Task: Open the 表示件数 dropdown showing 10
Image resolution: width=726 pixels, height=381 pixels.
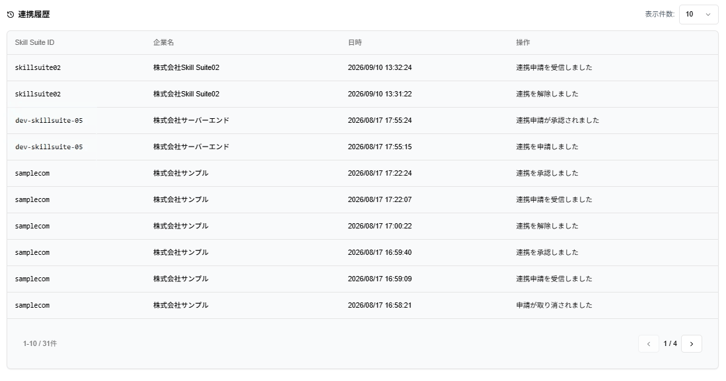Action: [698, 14]
